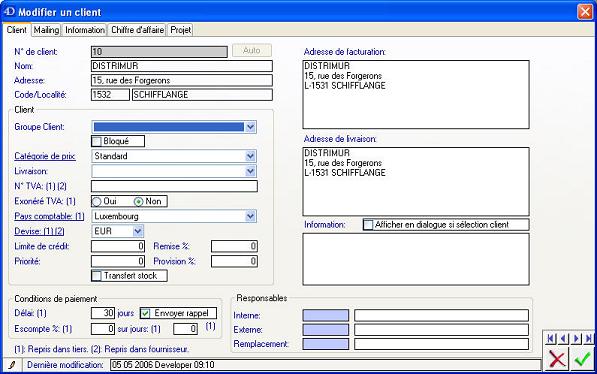Image resolution: width=597 pixels, height=374 pixels.
Task: Click the Interne blue code field
Action: point(326,315)
